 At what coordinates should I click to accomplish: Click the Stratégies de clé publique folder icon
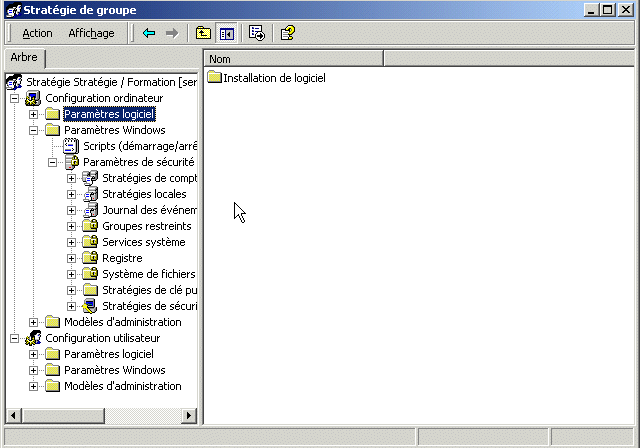pyautogui.click(x=90, y=290)
